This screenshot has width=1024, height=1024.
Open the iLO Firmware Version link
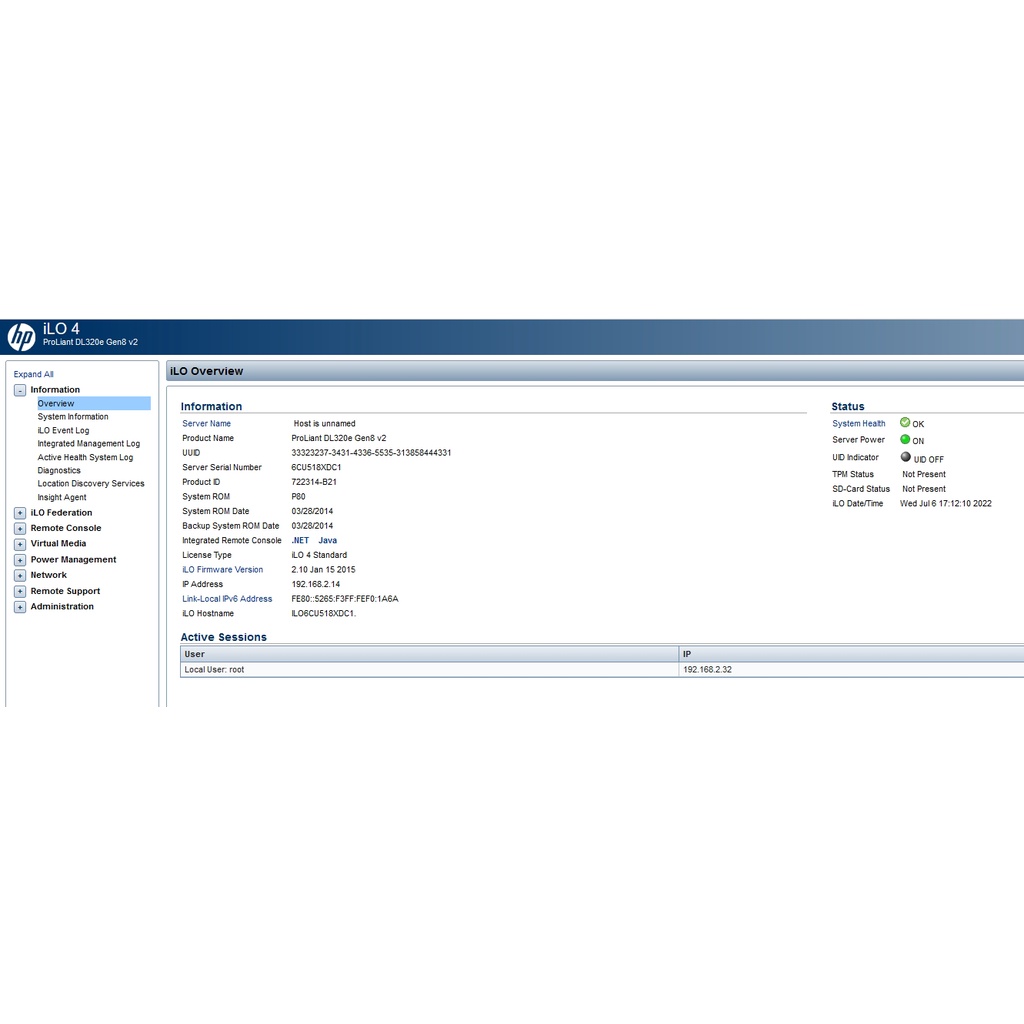[x=222, y=570]
